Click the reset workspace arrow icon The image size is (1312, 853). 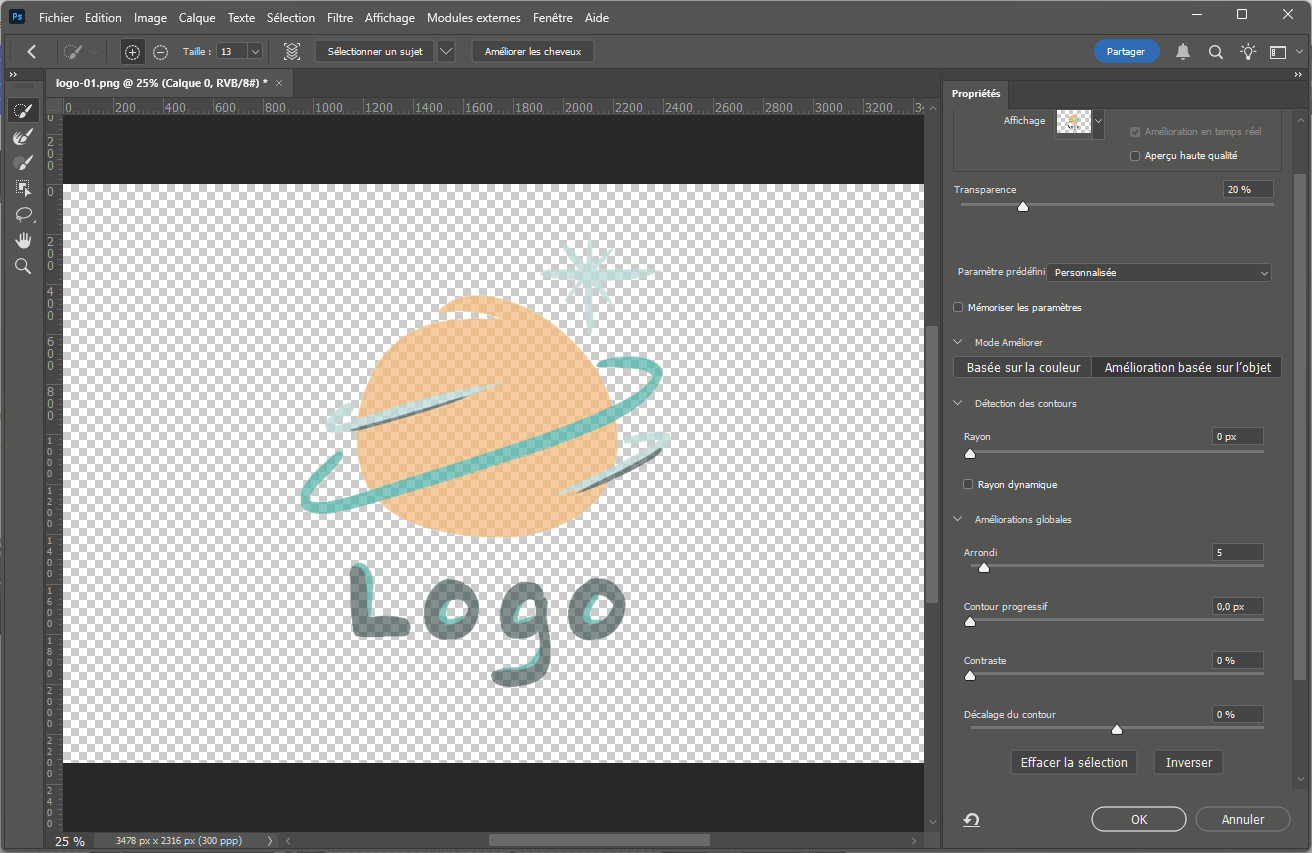pyautogui.click(x=971, y=820)
